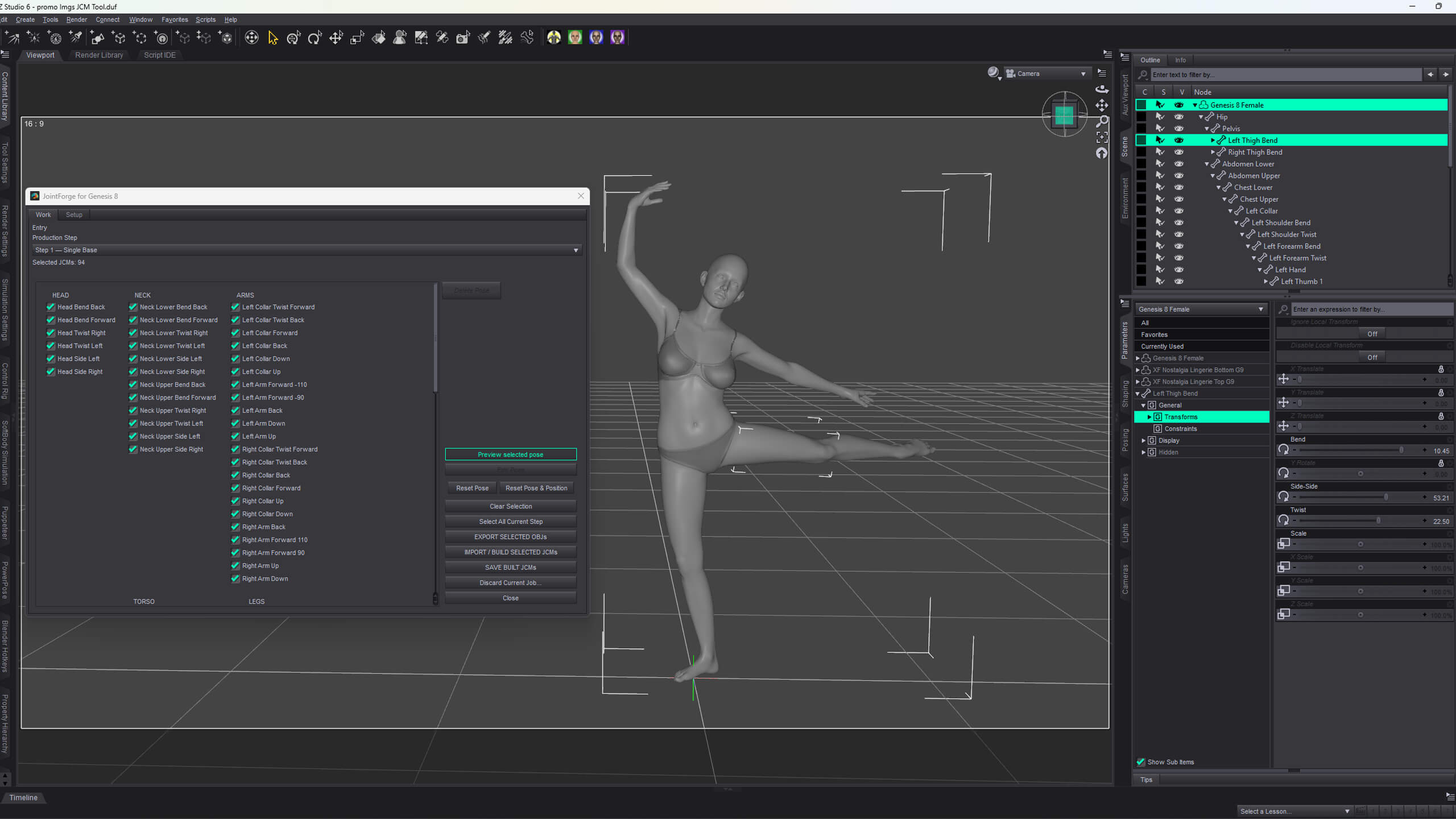Click the purple-background face icon
Image resolution: width=1456 pixels, height=819 pixels.
point(618,38)
